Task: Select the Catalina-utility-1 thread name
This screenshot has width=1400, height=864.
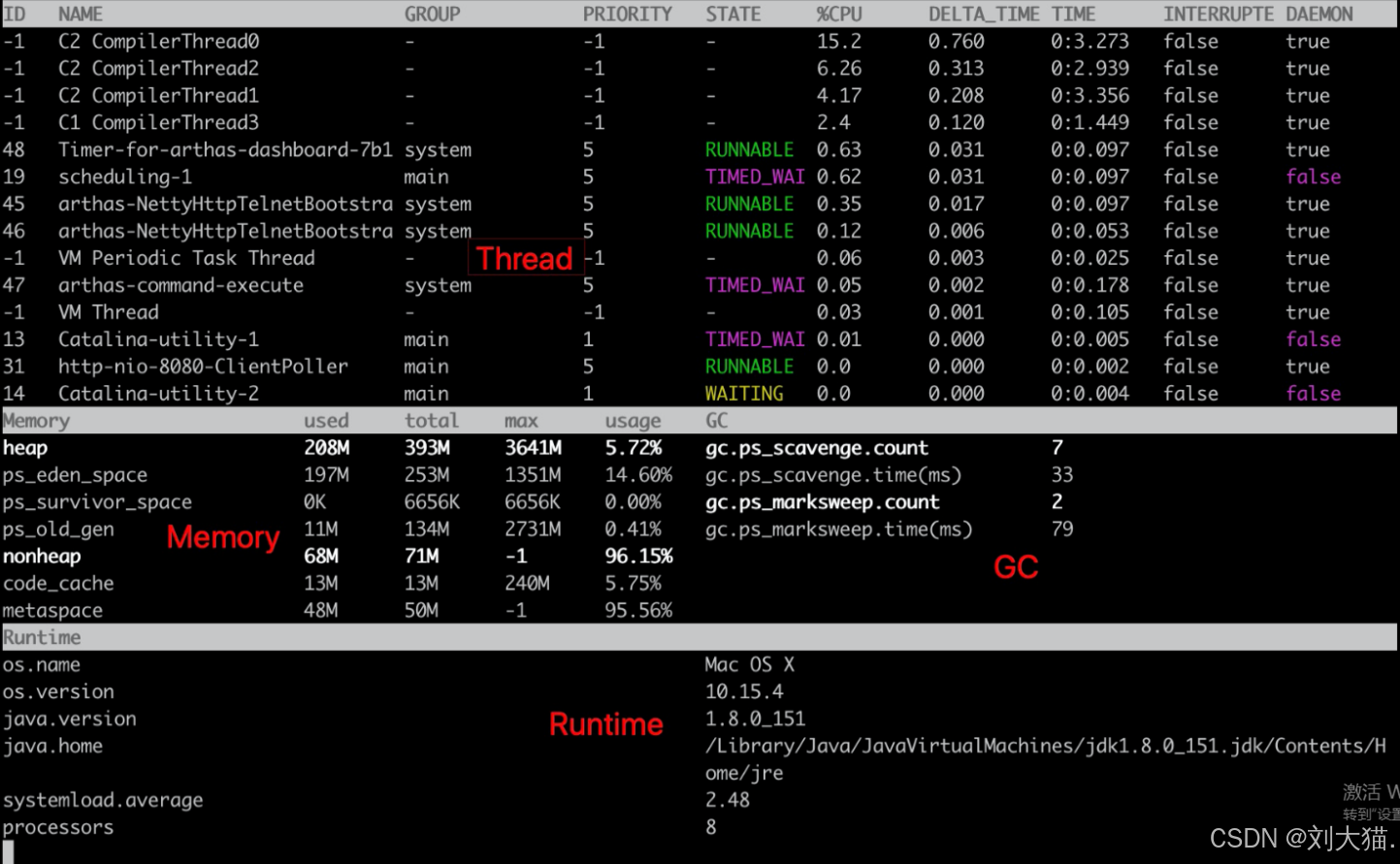Action: point(159,339)
